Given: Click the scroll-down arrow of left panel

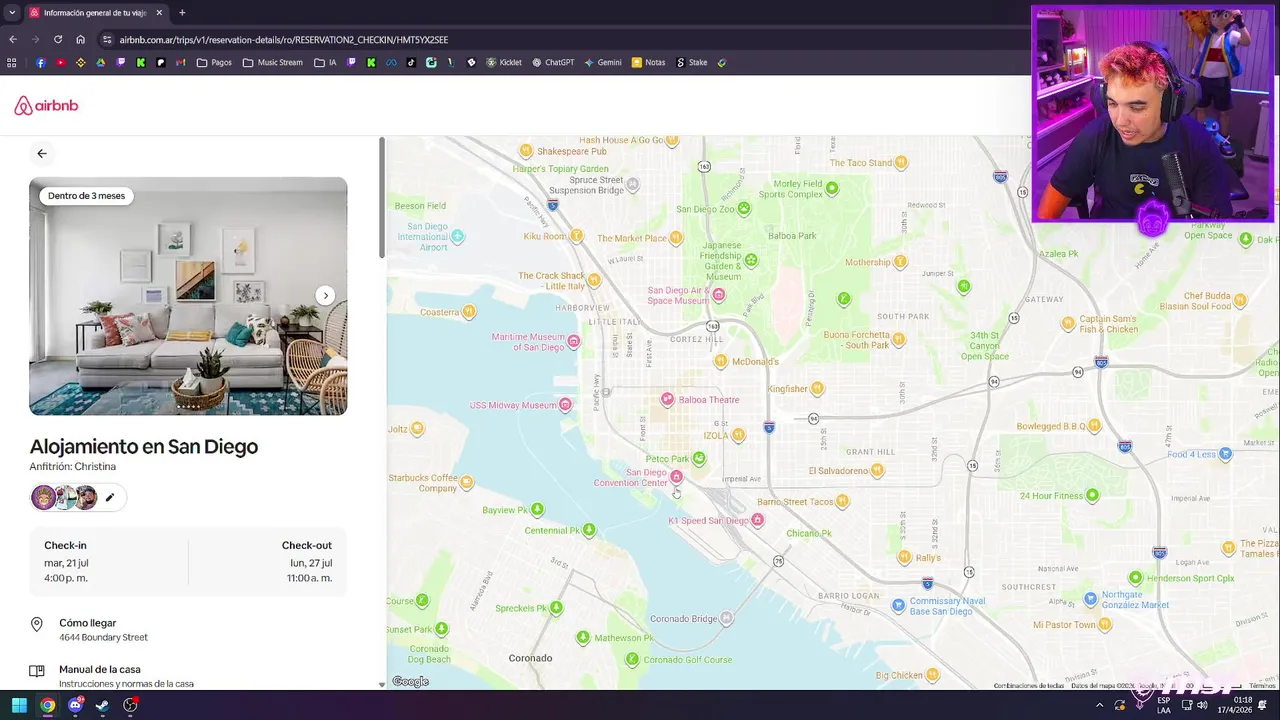Looking at the screenshot, I should pos(381,685).
